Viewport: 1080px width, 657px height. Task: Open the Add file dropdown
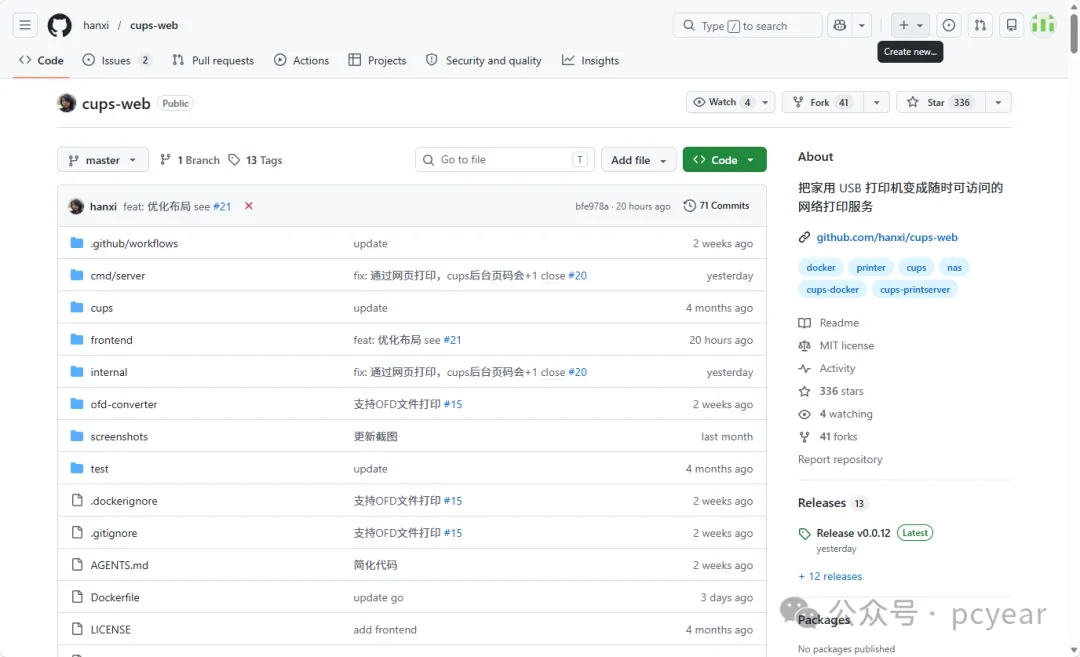(638, 160)
